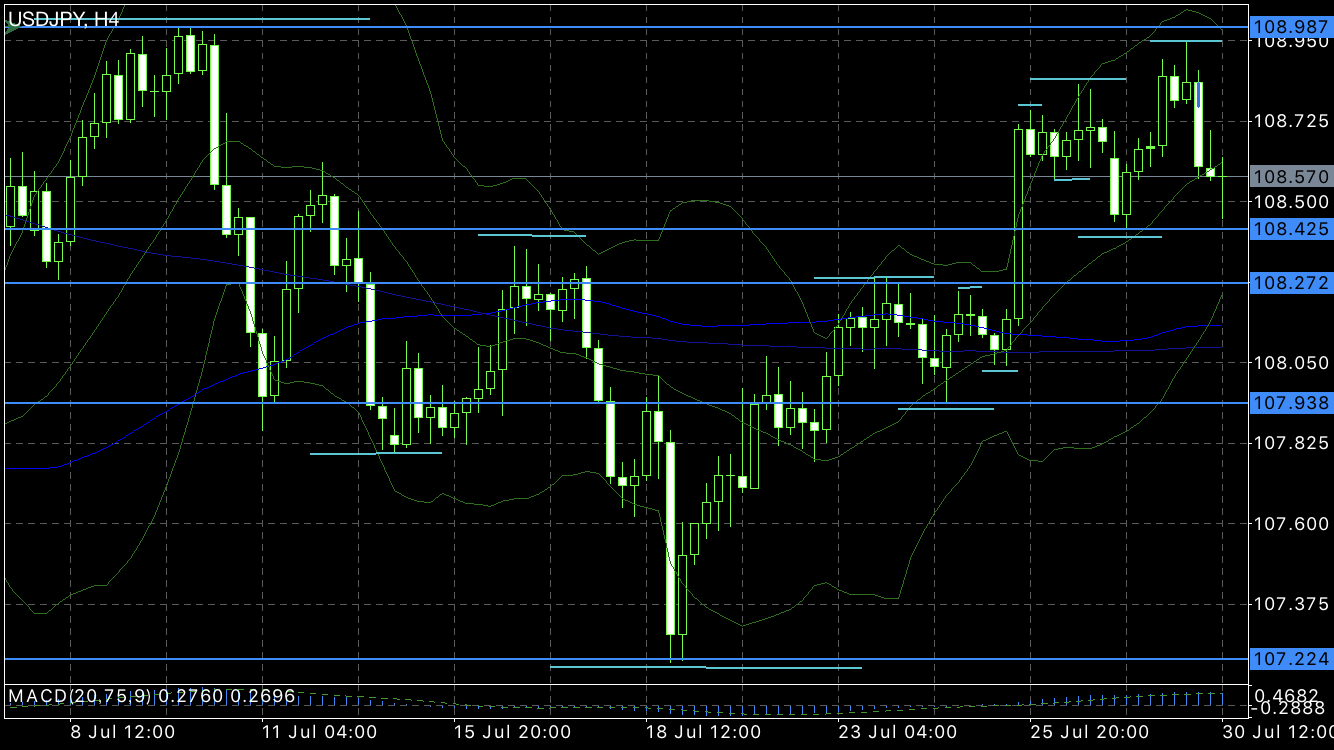Screen dimensions: 1334x750
Task: Click the 11 Jul 04:00 time label
Action: 318,732
